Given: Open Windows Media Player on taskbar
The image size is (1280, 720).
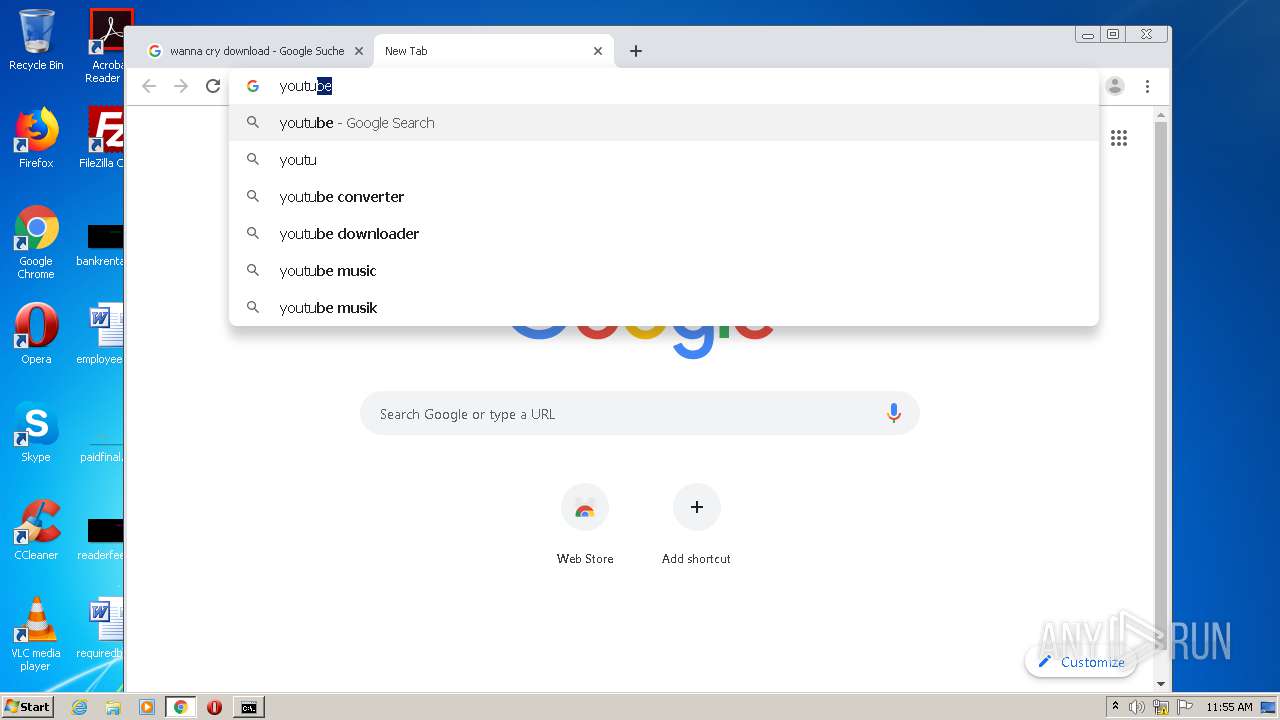Looking at the screenshot, I should pyautogui.click(x=147, y=707).
